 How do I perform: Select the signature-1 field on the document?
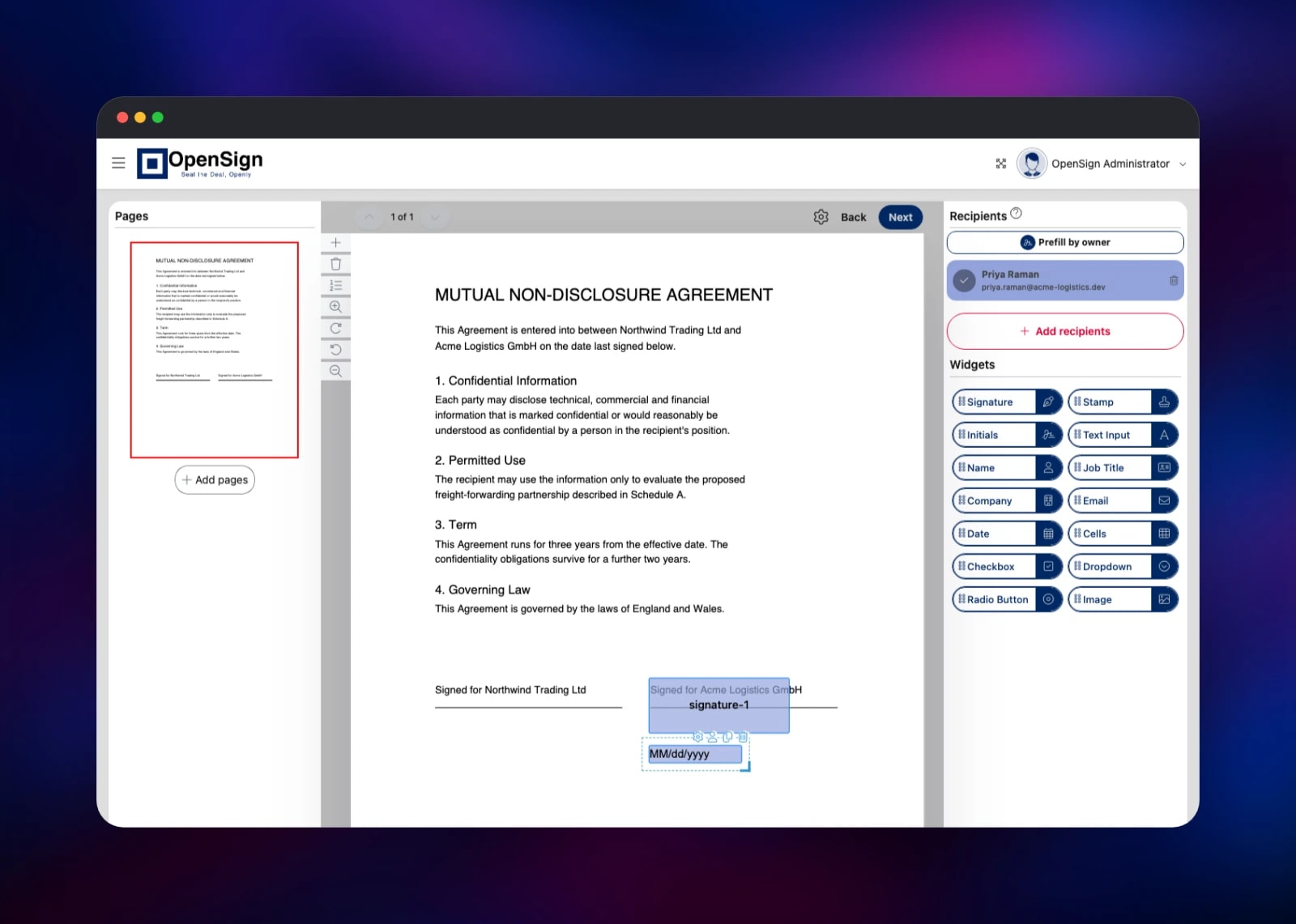coord(718,705)
